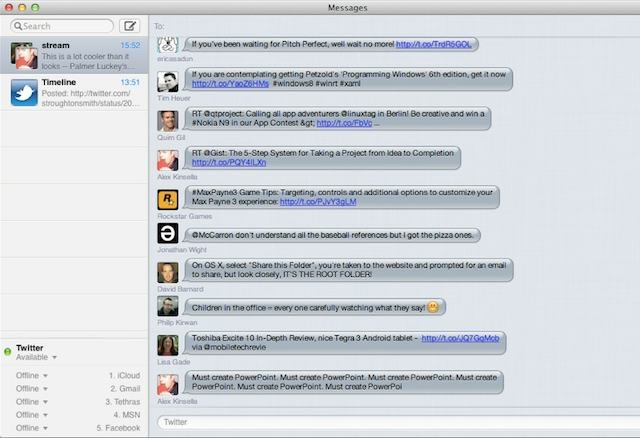Open the Max Payne 3 tips link
640x438 pixels.
coord(318,202)
